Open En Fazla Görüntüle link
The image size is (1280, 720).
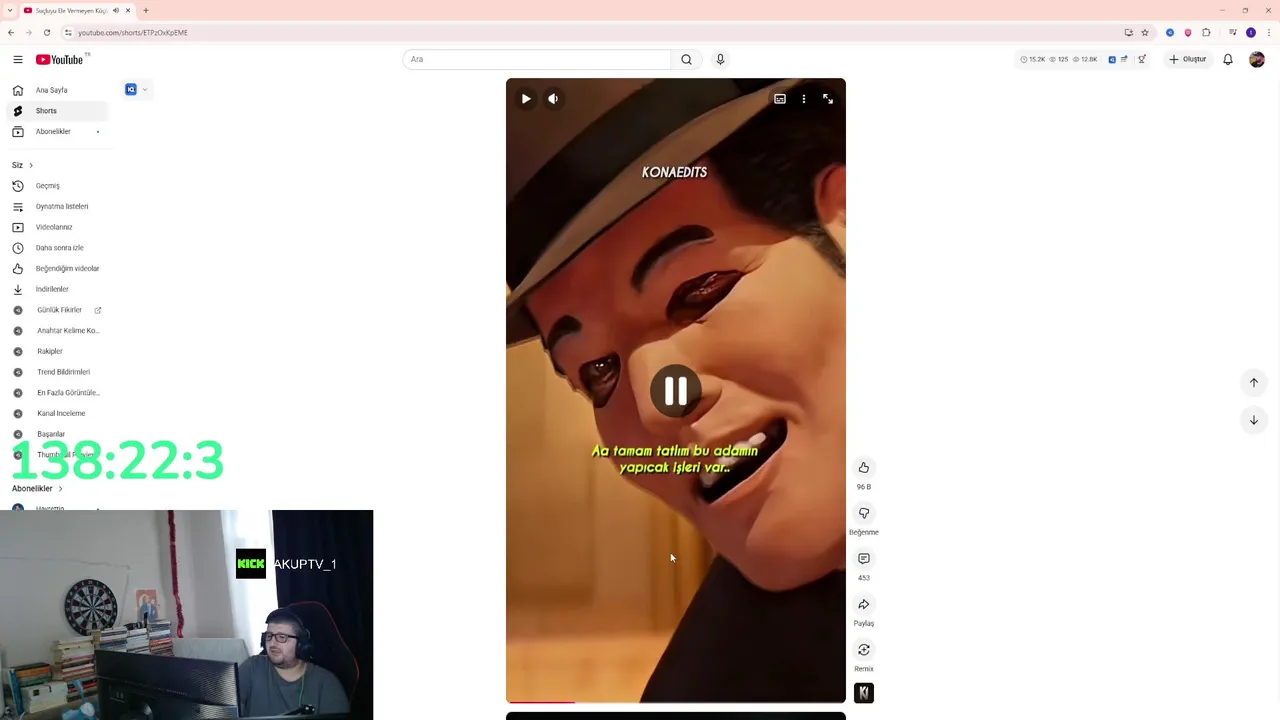pyautogui.click(x=55, y=393)
